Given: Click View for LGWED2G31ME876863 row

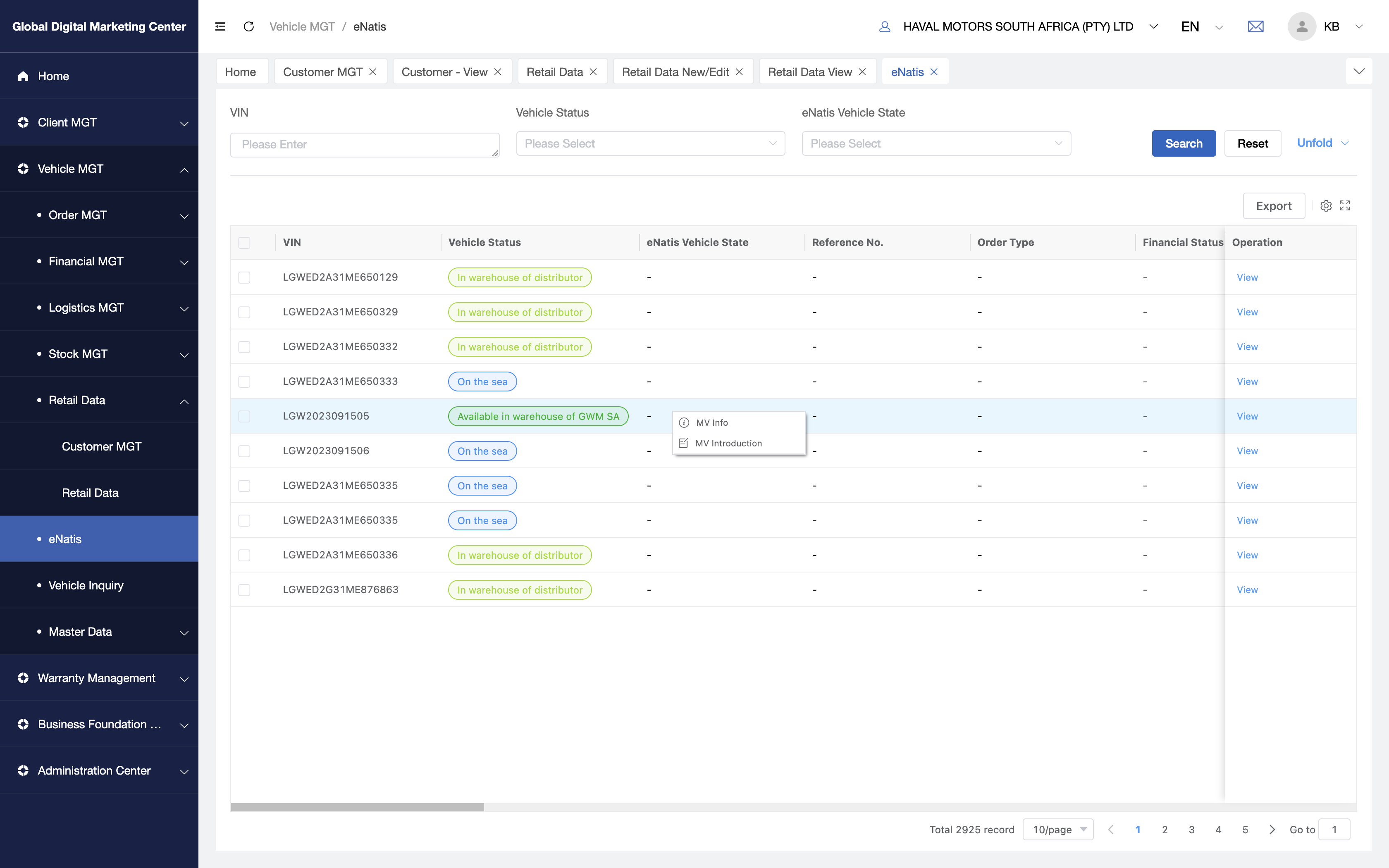Looking at the screenshot, I should pyautogui.click(x=1247, y=590).
